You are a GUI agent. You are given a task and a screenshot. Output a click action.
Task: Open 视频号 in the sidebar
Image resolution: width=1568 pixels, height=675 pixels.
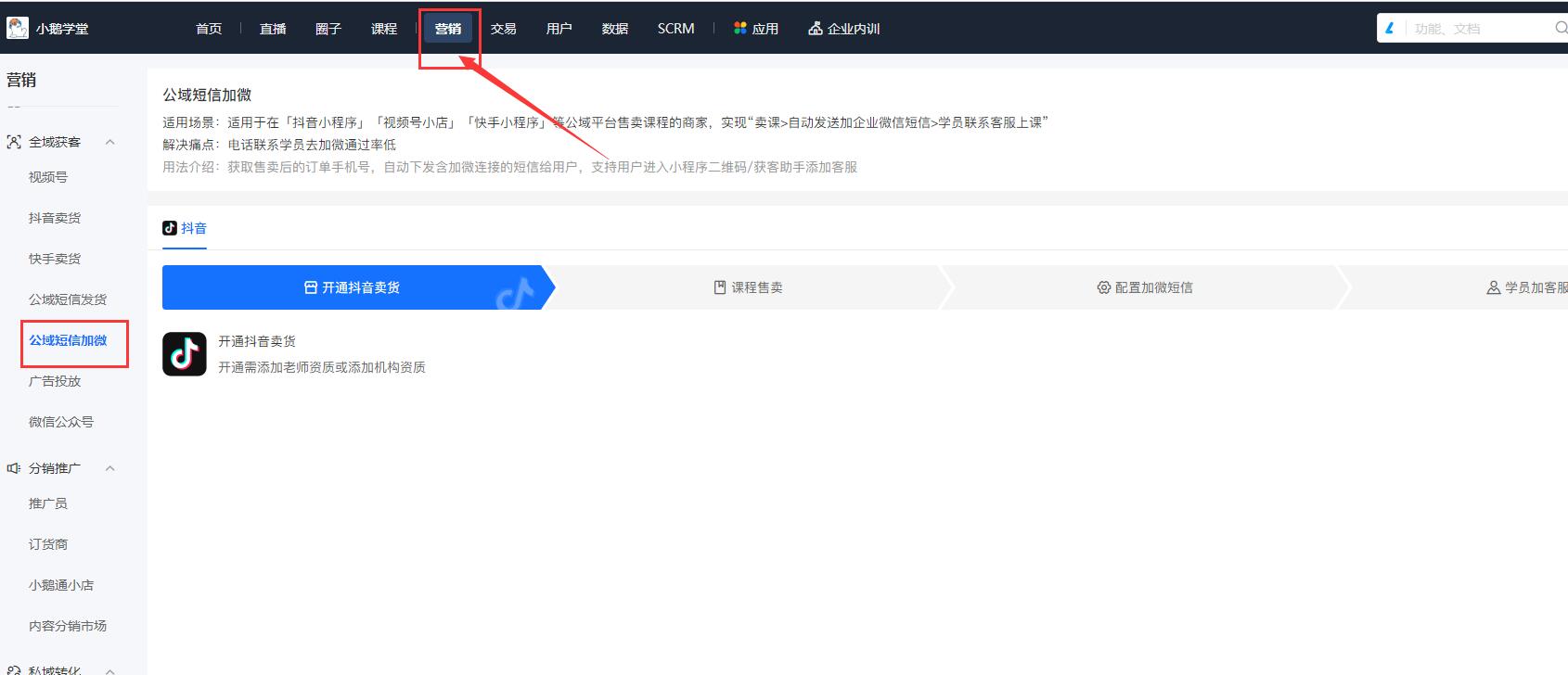(48, 177)
